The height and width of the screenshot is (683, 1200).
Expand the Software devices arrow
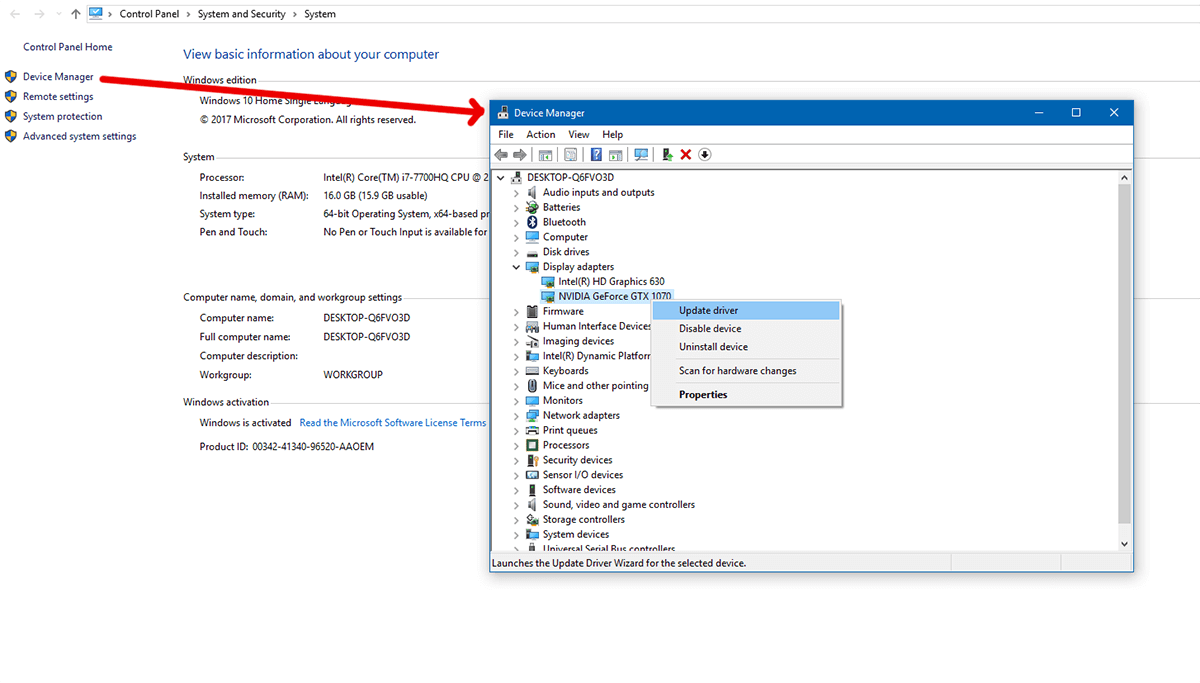click(516, 490)
